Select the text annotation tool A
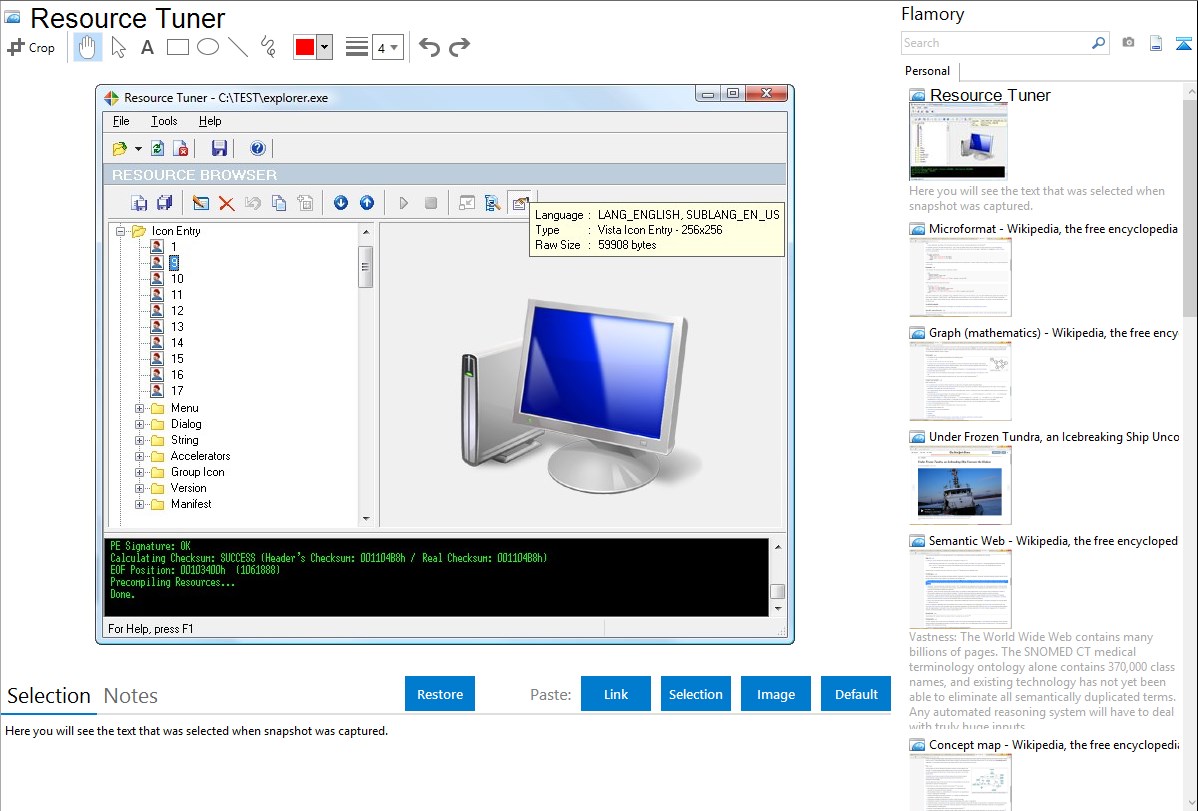This screenshot has height=811, width=1198. (147, 47)
